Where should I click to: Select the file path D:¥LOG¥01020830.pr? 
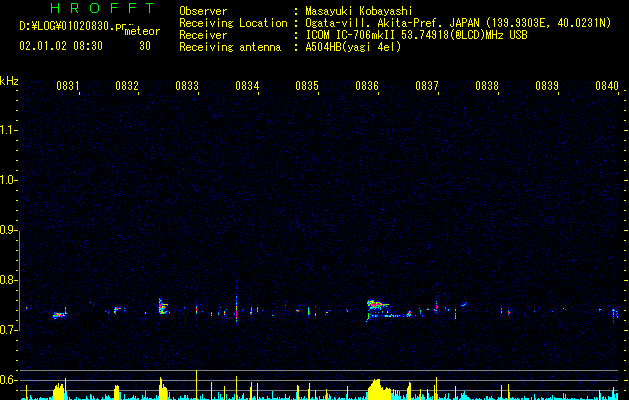73,26
